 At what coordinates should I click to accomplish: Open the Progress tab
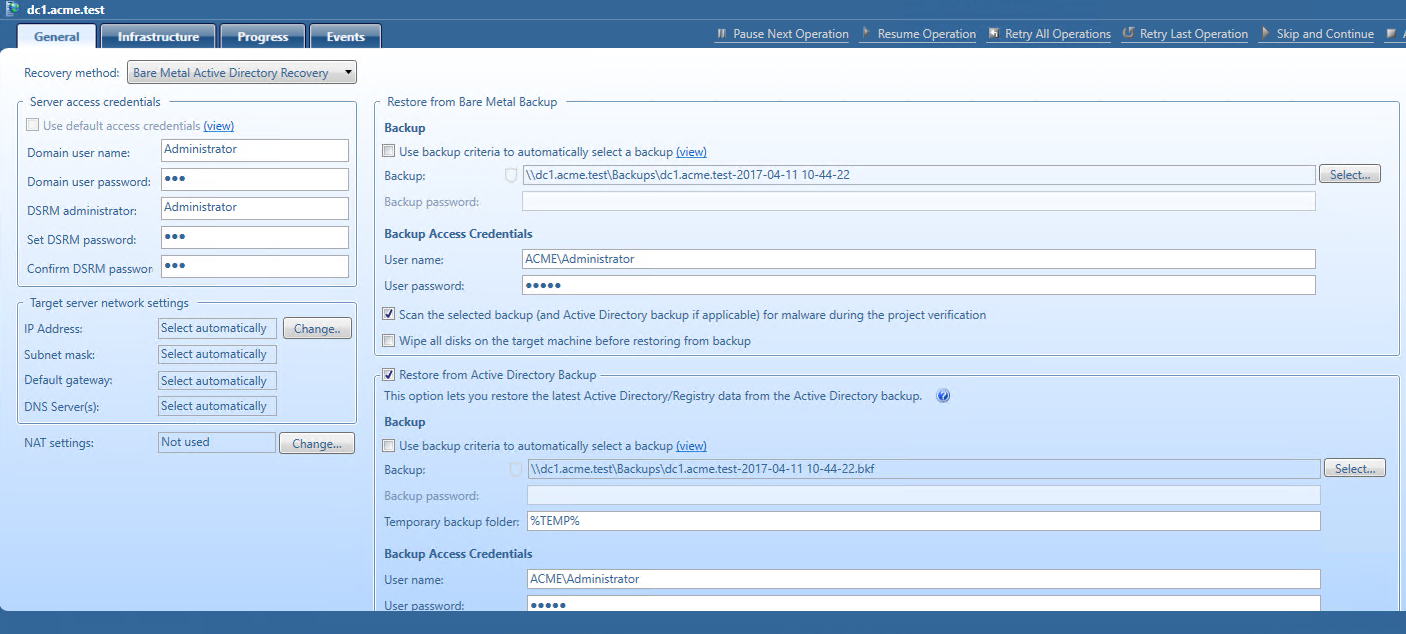pos(262,37)
